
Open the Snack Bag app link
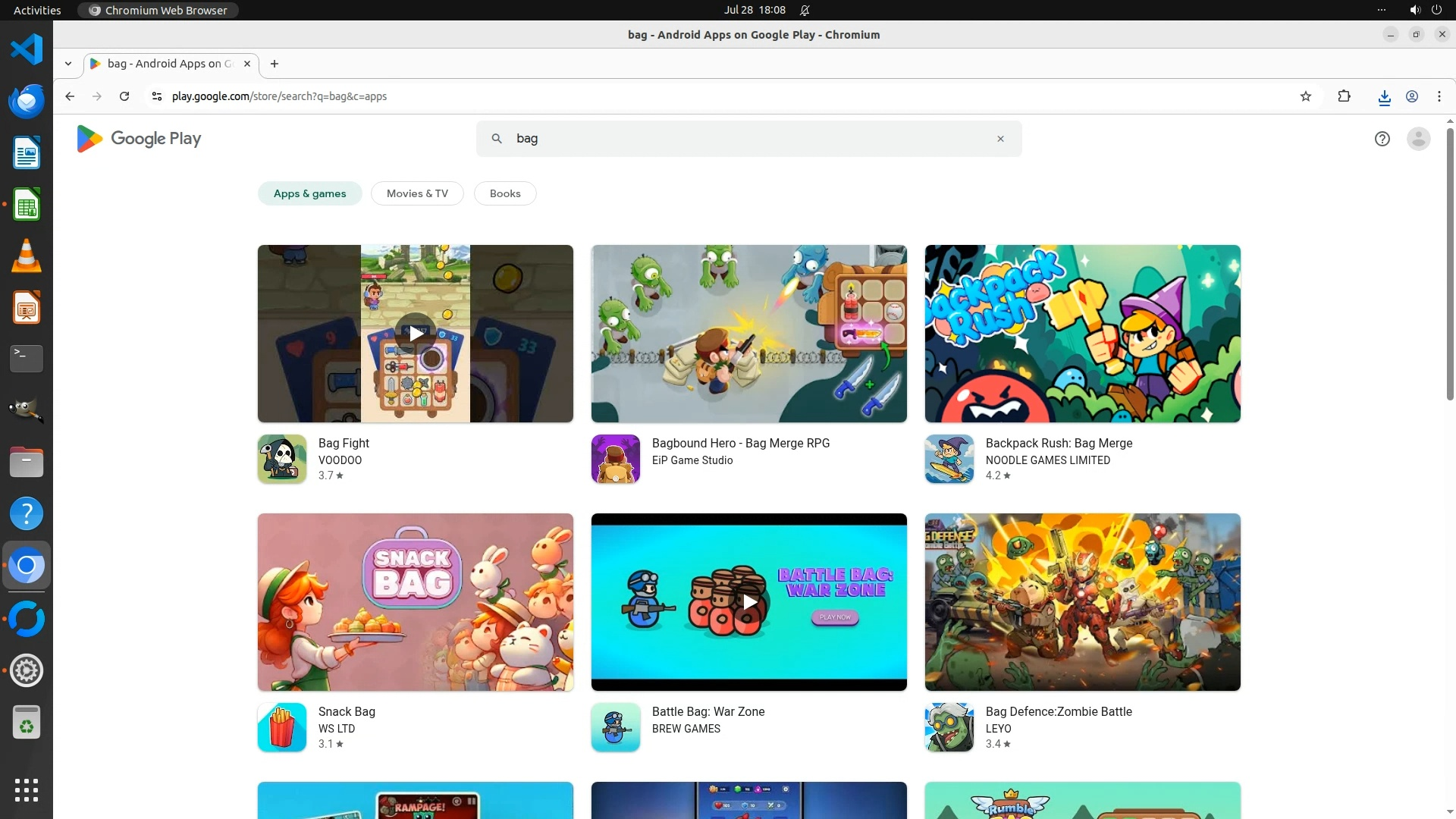[347, 711]
